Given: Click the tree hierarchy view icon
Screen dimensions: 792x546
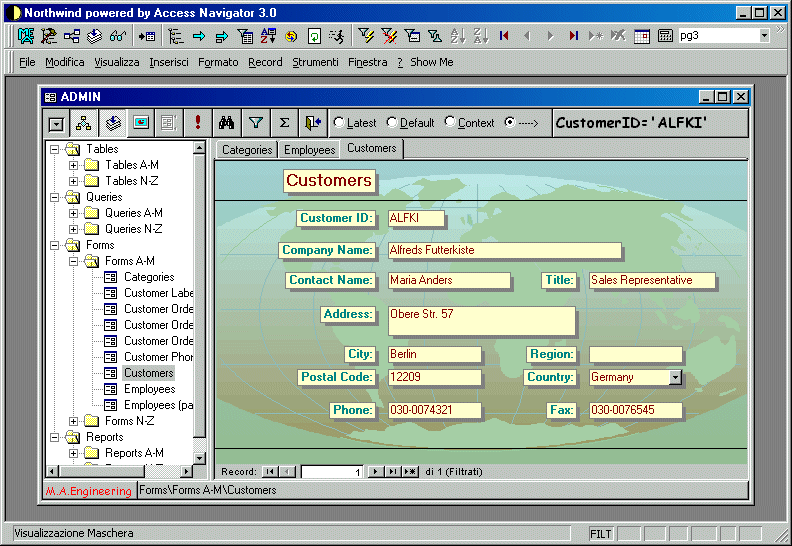Looking at the screenshot, I should [x=84, y=123].
